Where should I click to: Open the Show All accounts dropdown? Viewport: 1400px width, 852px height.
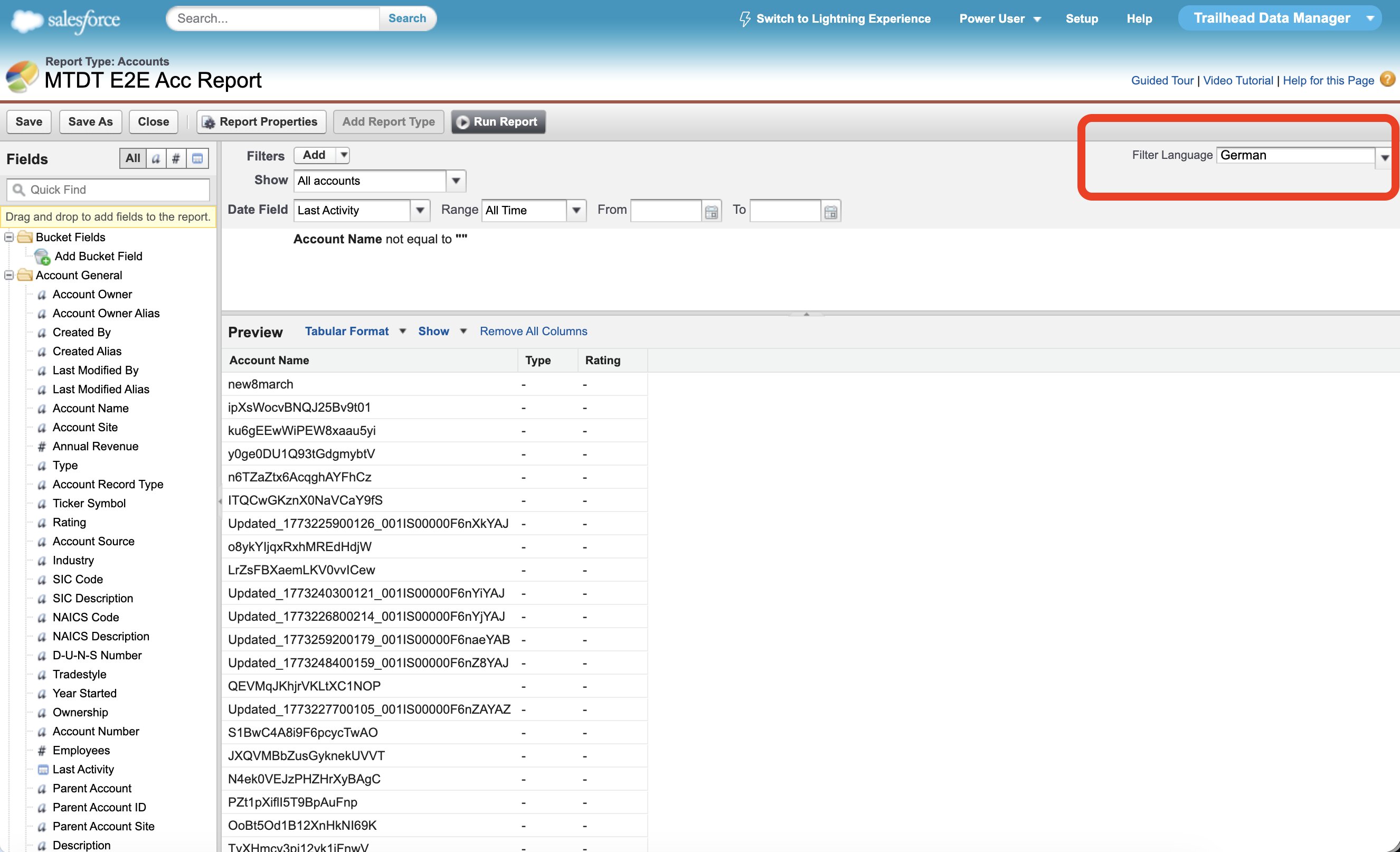point(456,181)
